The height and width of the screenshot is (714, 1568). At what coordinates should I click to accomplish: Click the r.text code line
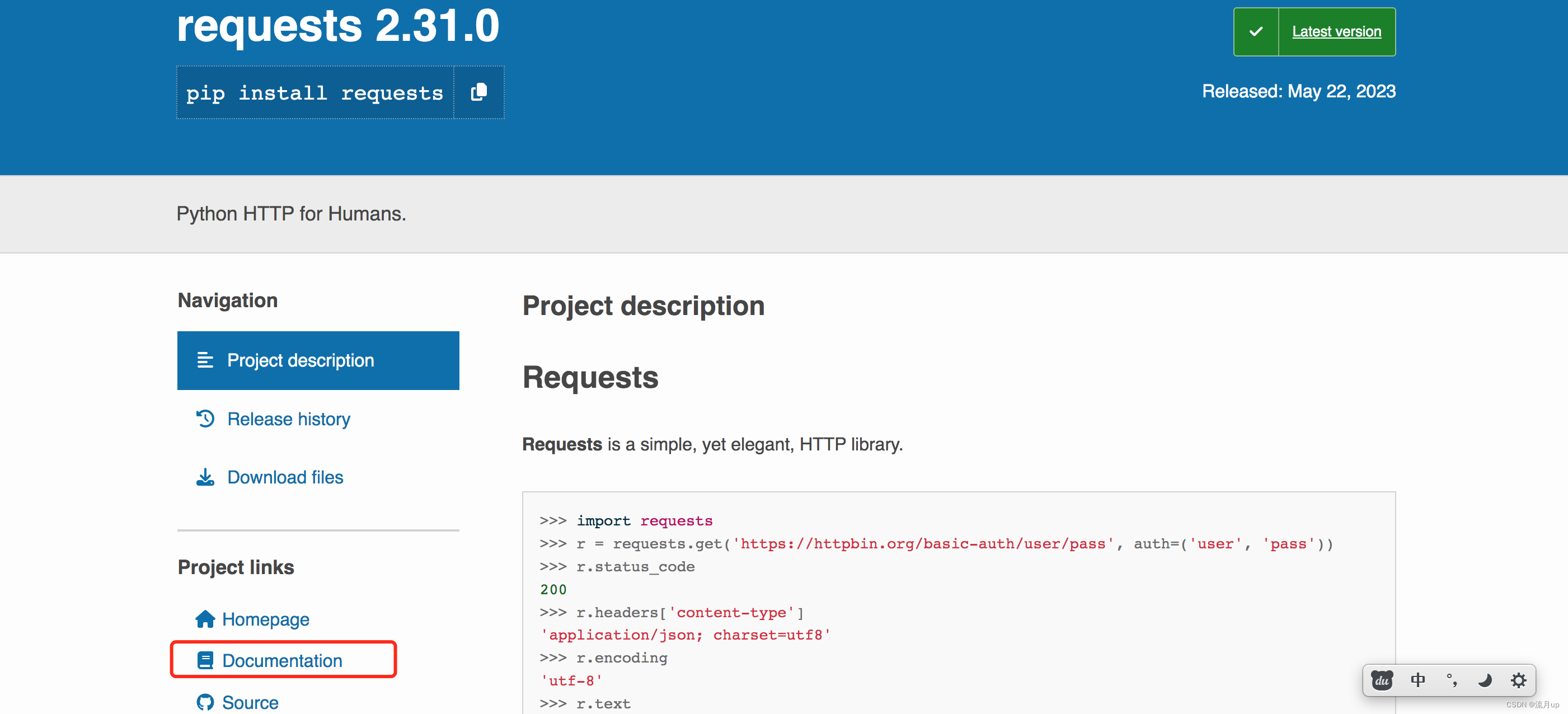pos(585,704)
